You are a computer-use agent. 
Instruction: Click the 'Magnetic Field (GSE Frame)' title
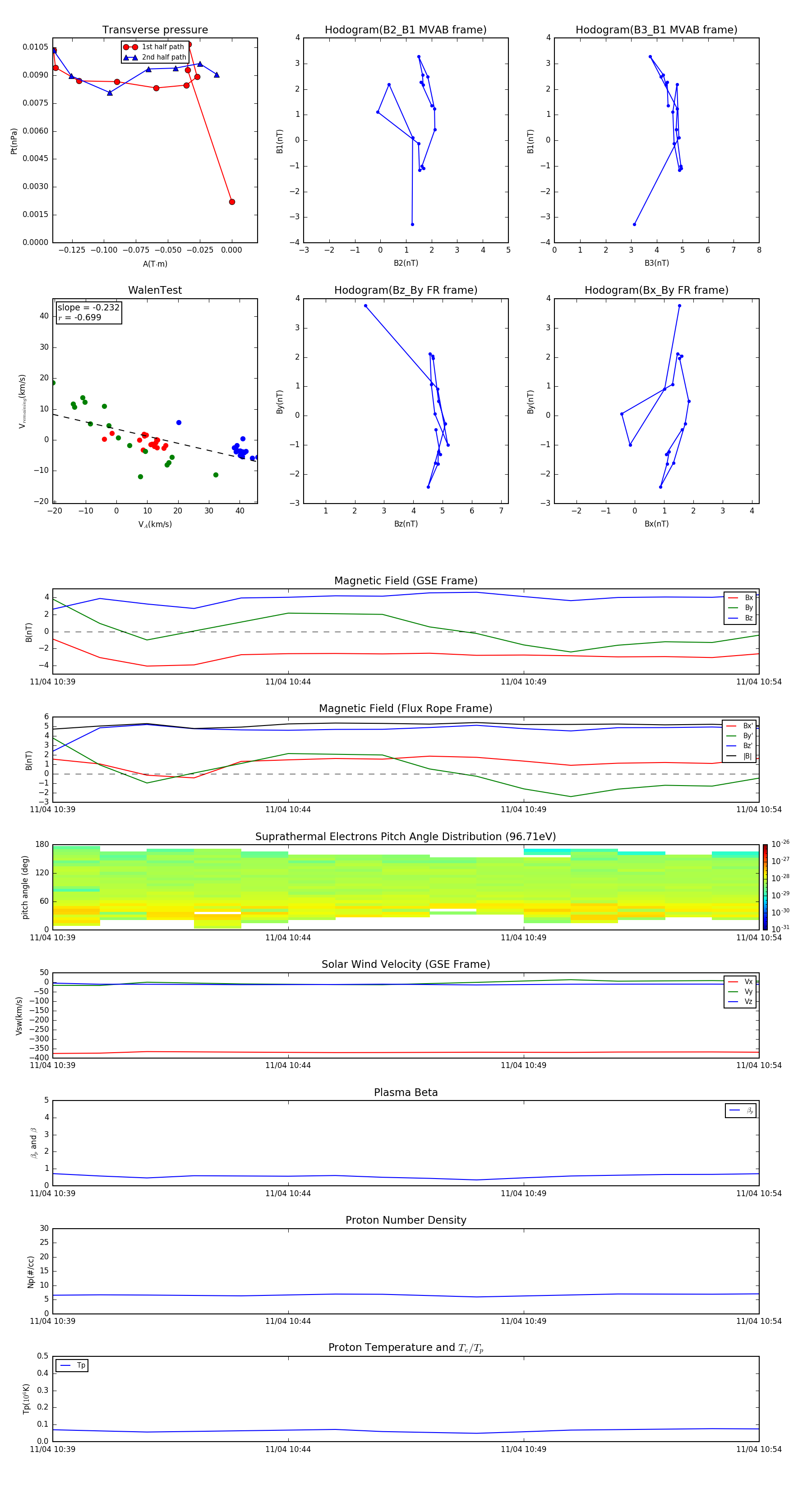coord(406,581)
